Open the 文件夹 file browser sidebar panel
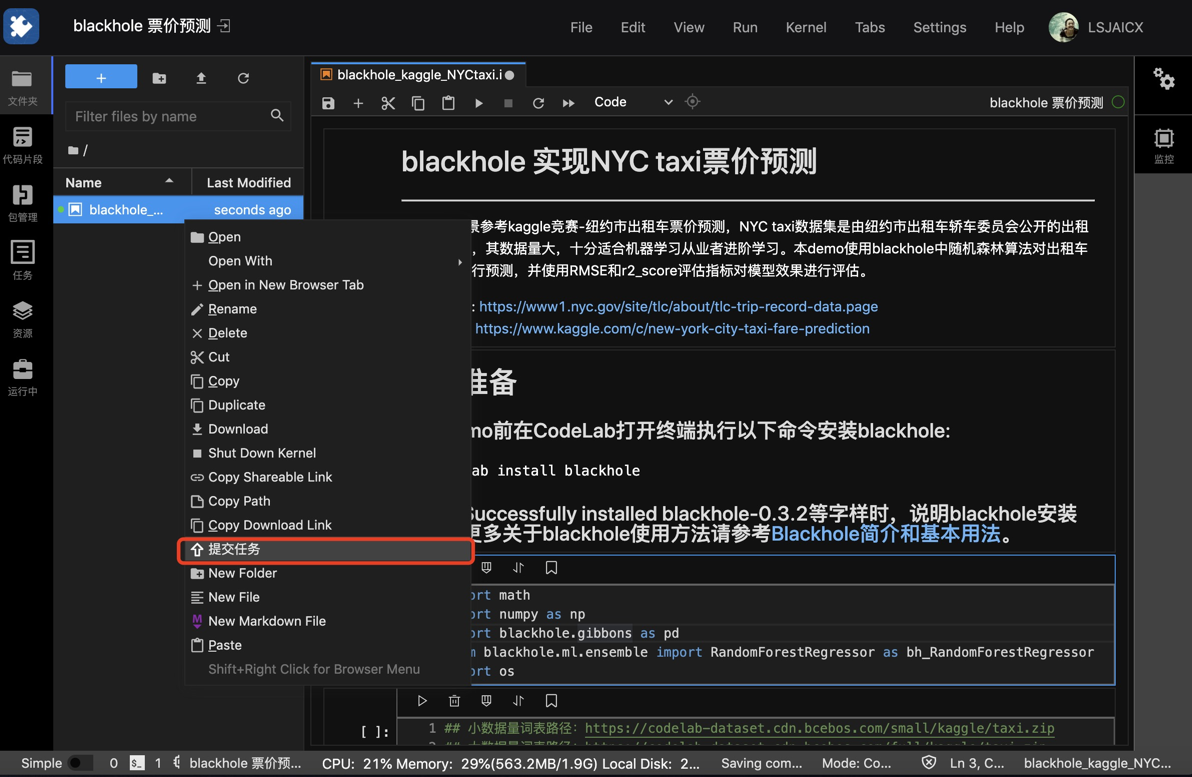 click(x=22, y=87)
